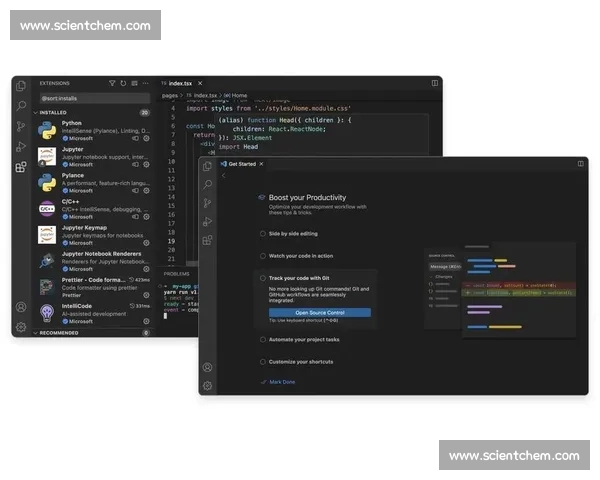Open Search in the Get Started window
This screenshot has width=600, height=480.
pos(207,184)
